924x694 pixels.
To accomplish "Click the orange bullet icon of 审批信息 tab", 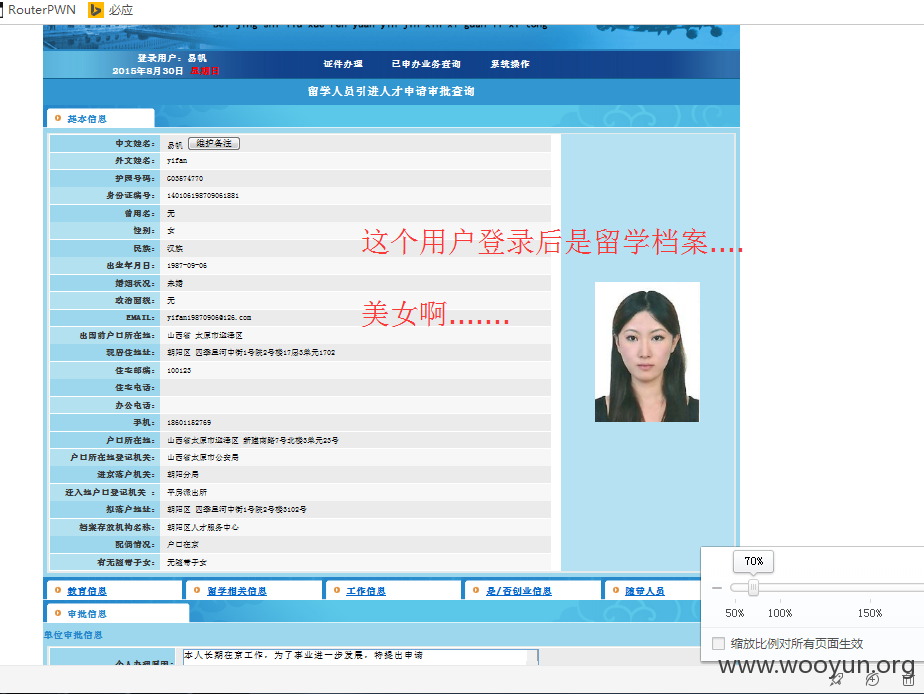I will click(x=58, y=613).
